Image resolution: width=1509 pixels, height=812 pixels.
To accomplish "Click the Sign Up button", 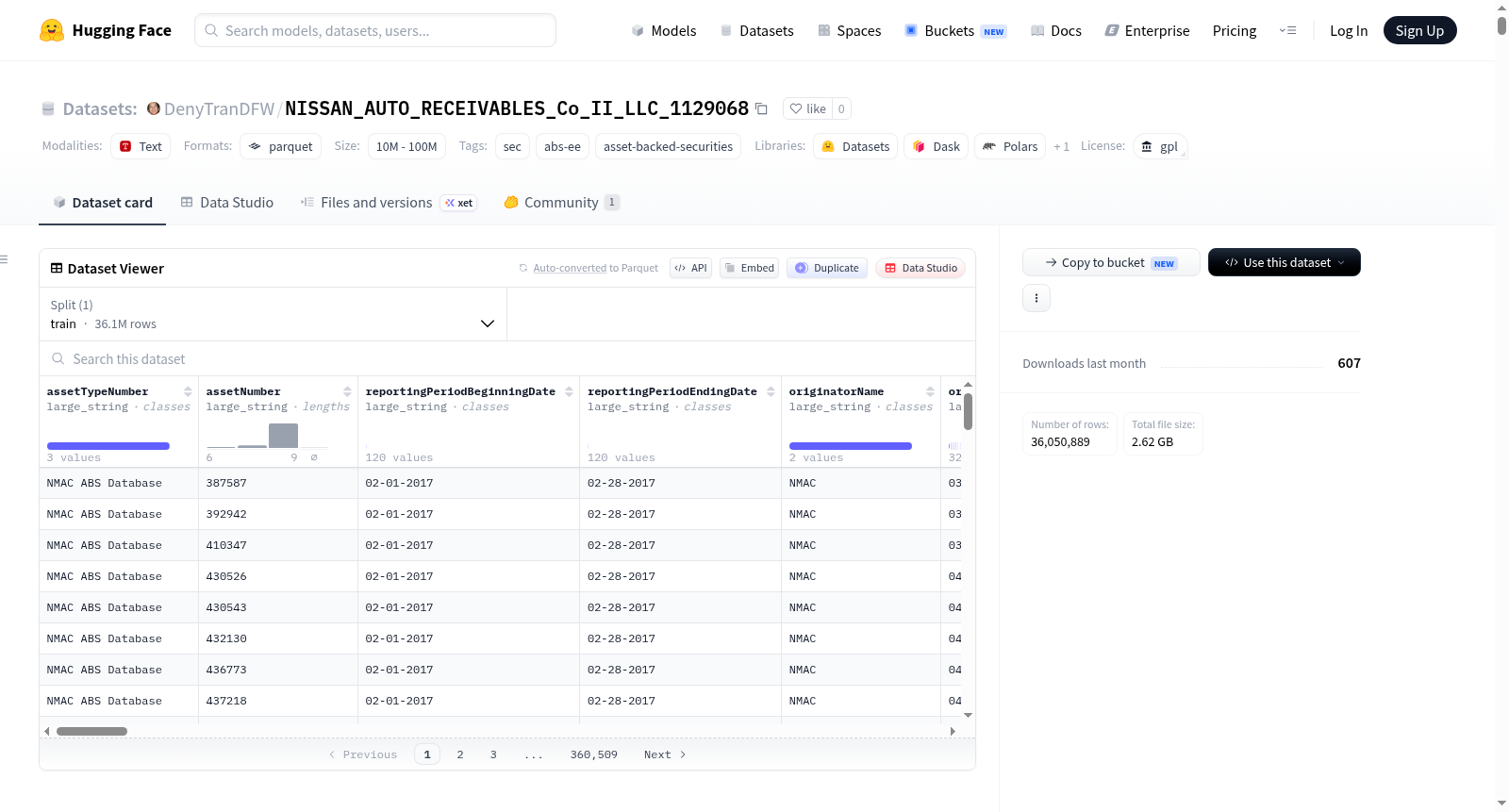I will (1420, 30).
